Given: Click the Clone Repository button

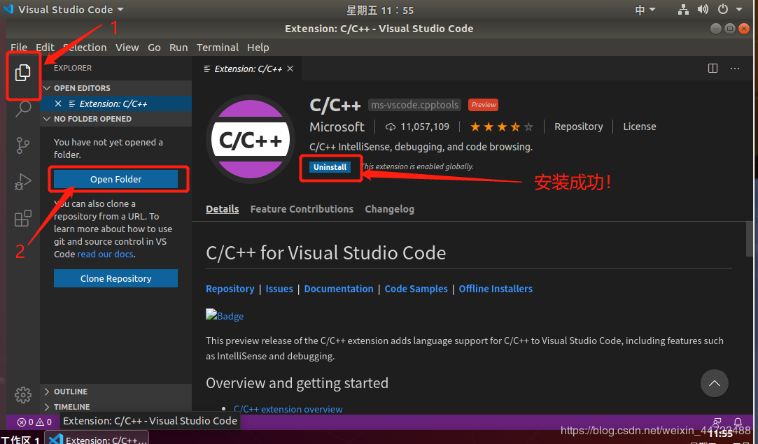Looking at the screenshot, I should [116, 279].
